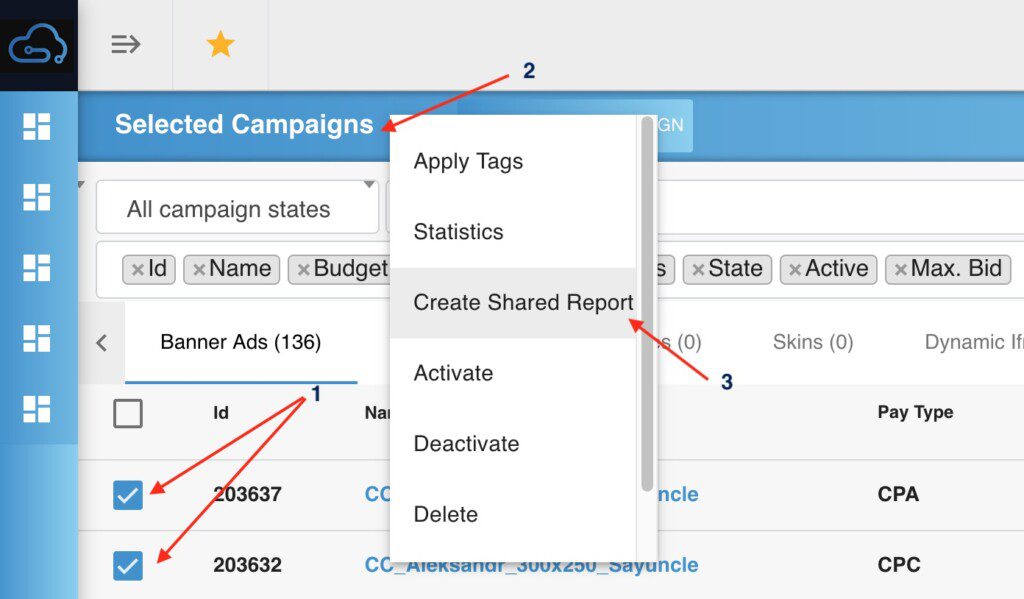Uncheck the campaign 203632 checkbox
The width and height of the screenshot is (1024, 599).
[x=128, y=565]
